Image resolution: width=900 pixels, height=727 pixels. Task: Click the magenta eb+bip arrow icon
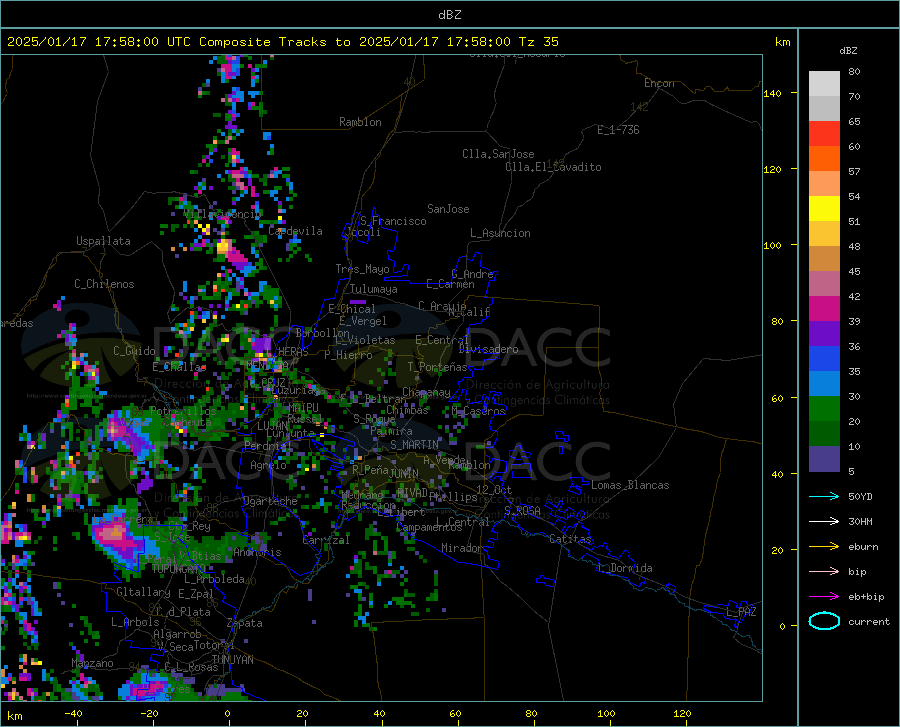(x=824, y=597)
